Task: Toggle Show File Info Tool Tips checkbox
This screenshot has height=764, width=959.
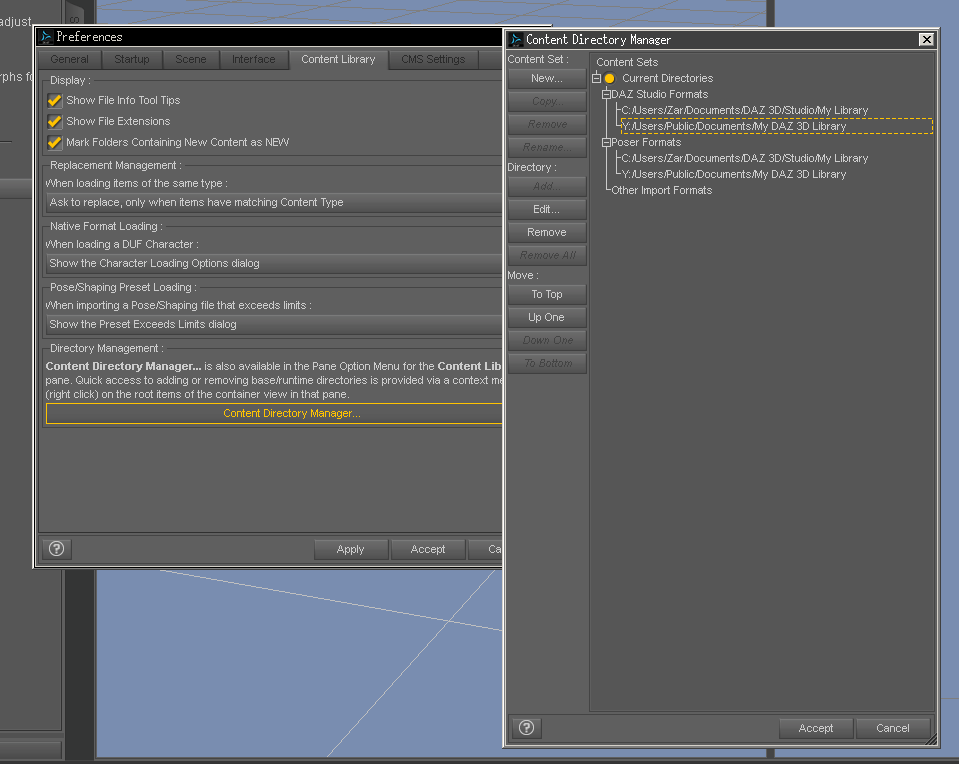Action: pos(54,100)
